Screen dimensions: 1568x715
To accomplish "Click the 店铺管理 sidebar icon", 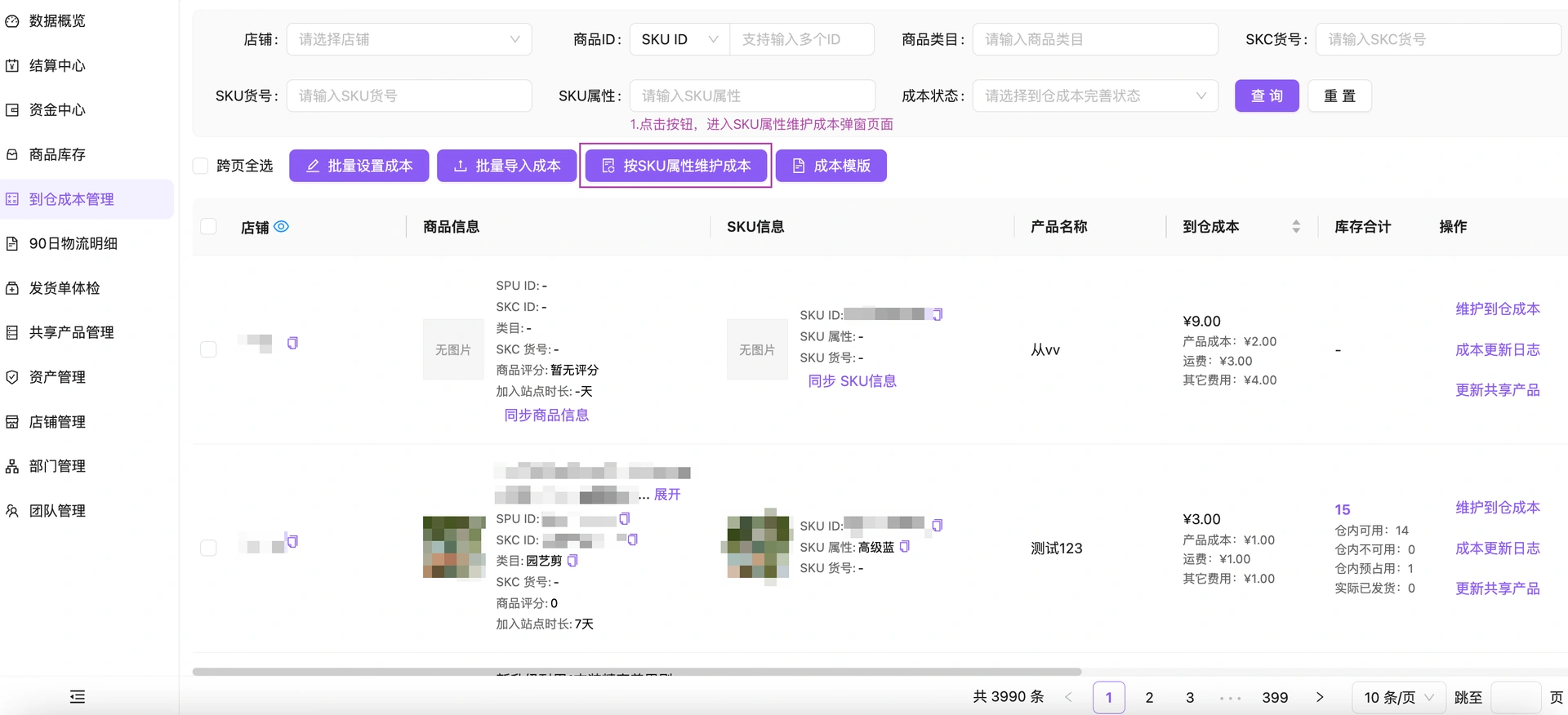I will (12, 422).
